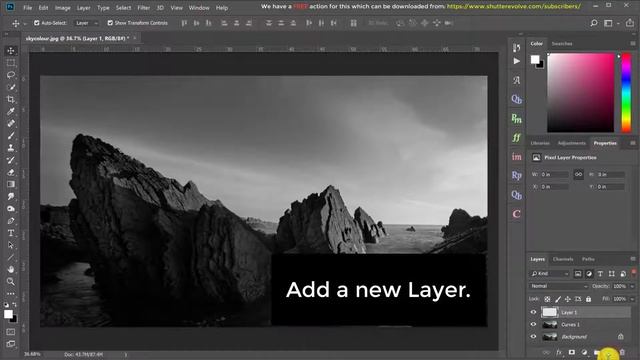Screen dimensions: 640x360
Task: Toggle layer filtering red switch
Action: point(633,273)
